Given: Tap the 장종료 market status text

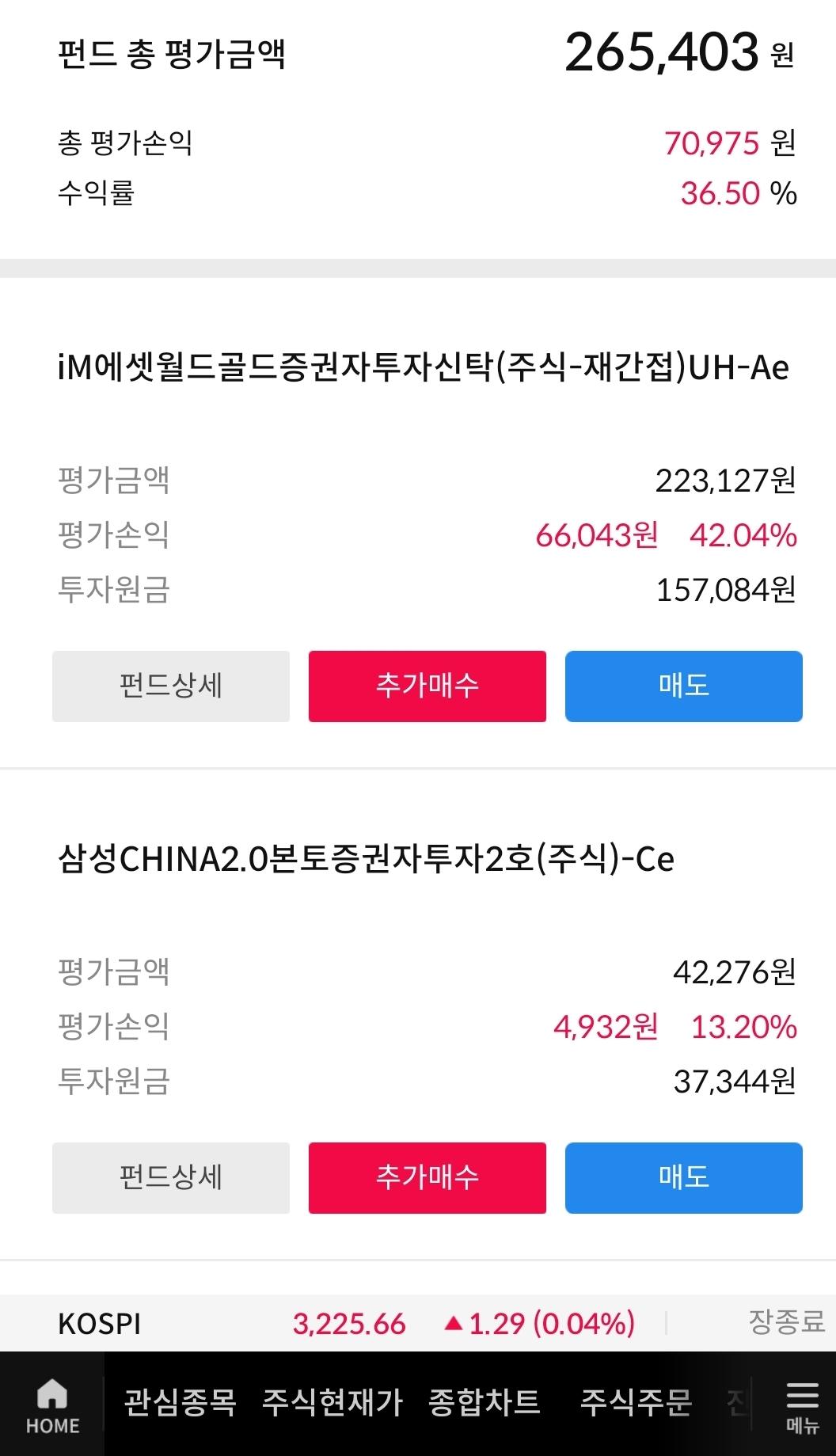Looking at the screenshot, I should click(785, 1321).
